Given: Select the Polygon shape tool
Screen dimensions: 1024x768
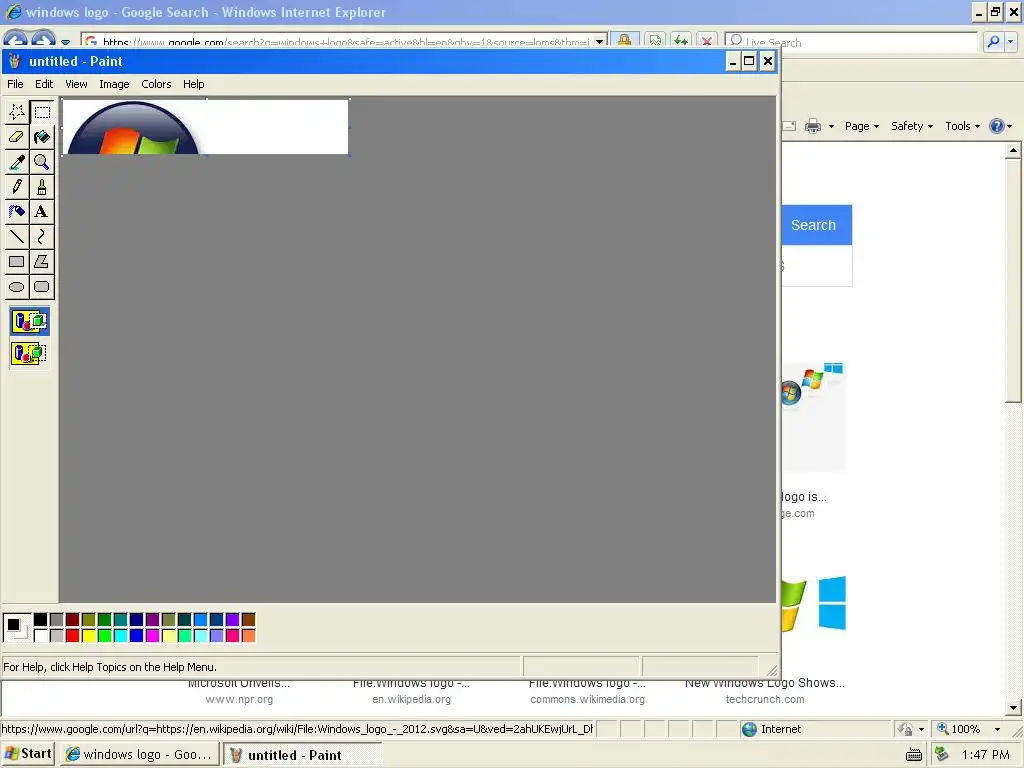Looking at the screenshot, I should (42, 262).
